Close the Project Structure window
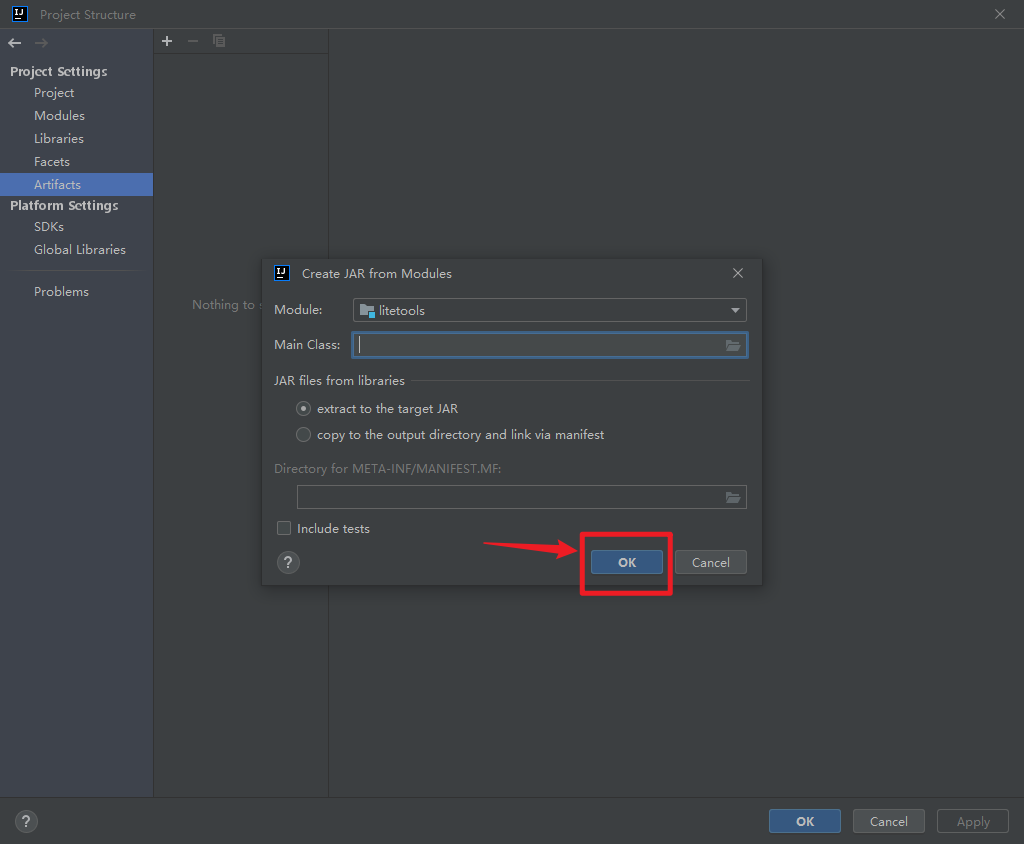The image size is (1024, 844). pyautogui.click(x=1000, y=14)
